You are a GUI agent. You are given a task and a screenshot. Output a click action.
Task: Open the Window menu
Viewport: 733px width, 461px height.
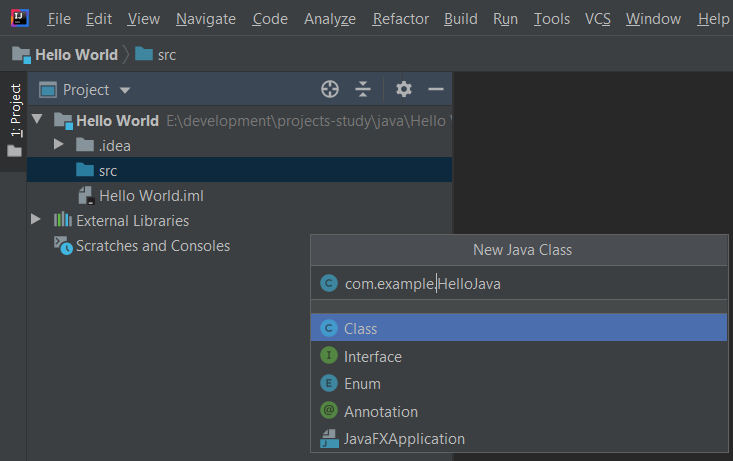(653, 19)
